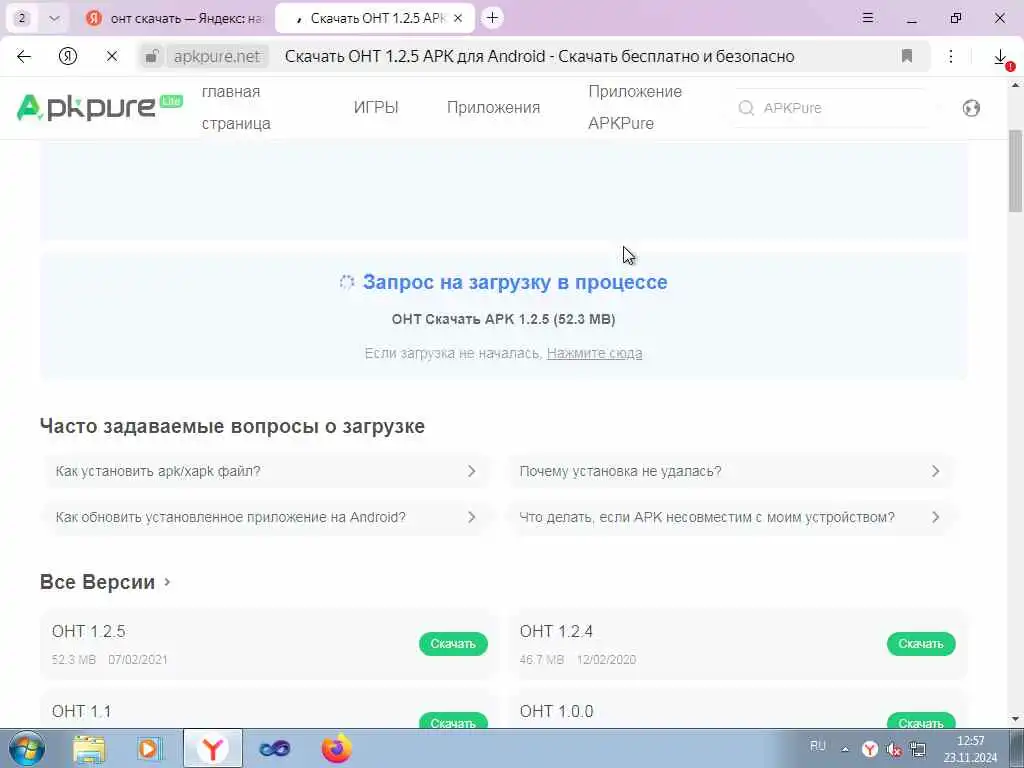The height and width of the screenshot is (768, 1024).
Task: Open Windows Start menu orb
Action: click(x=26, y=749)
